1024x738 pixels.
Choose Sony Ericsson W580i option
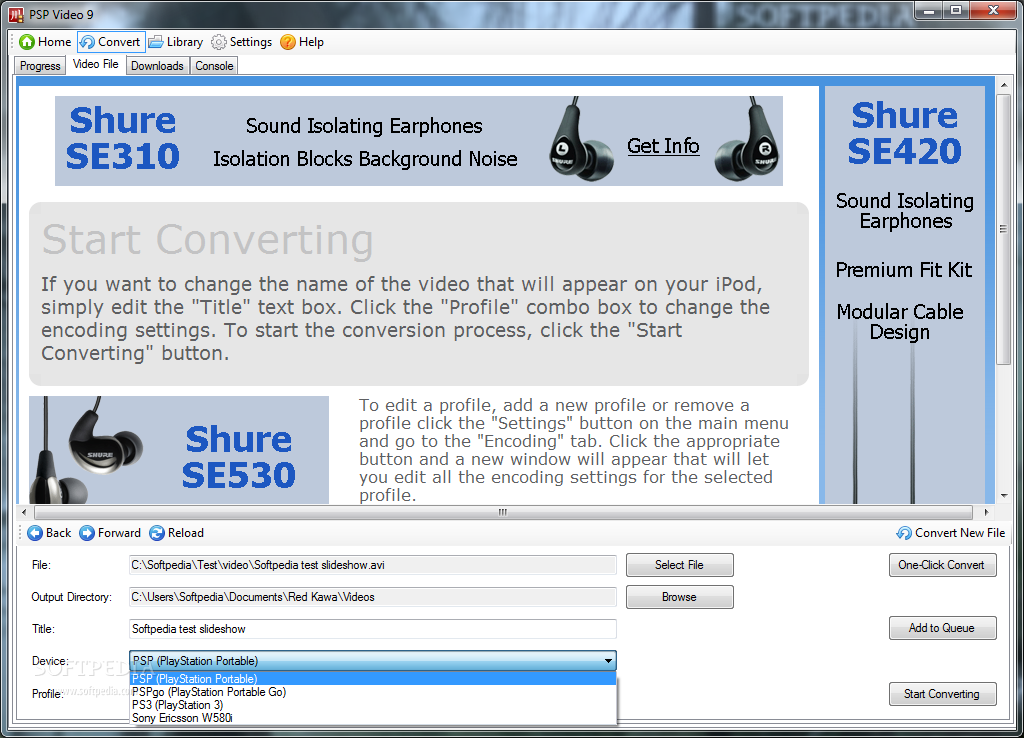coord(373,718)
